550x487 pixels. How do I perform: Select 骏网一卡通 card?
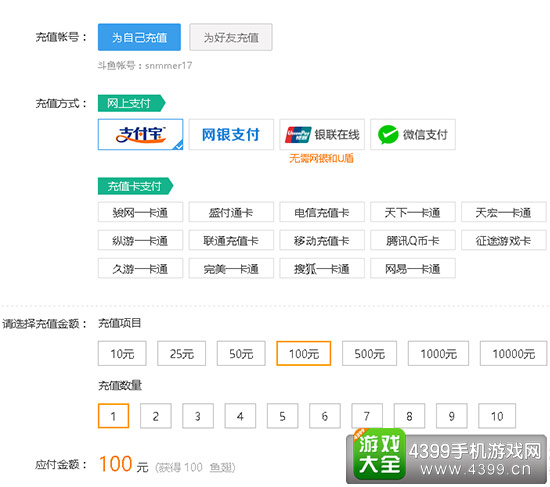pyautogui.click(x=140, y=212)
